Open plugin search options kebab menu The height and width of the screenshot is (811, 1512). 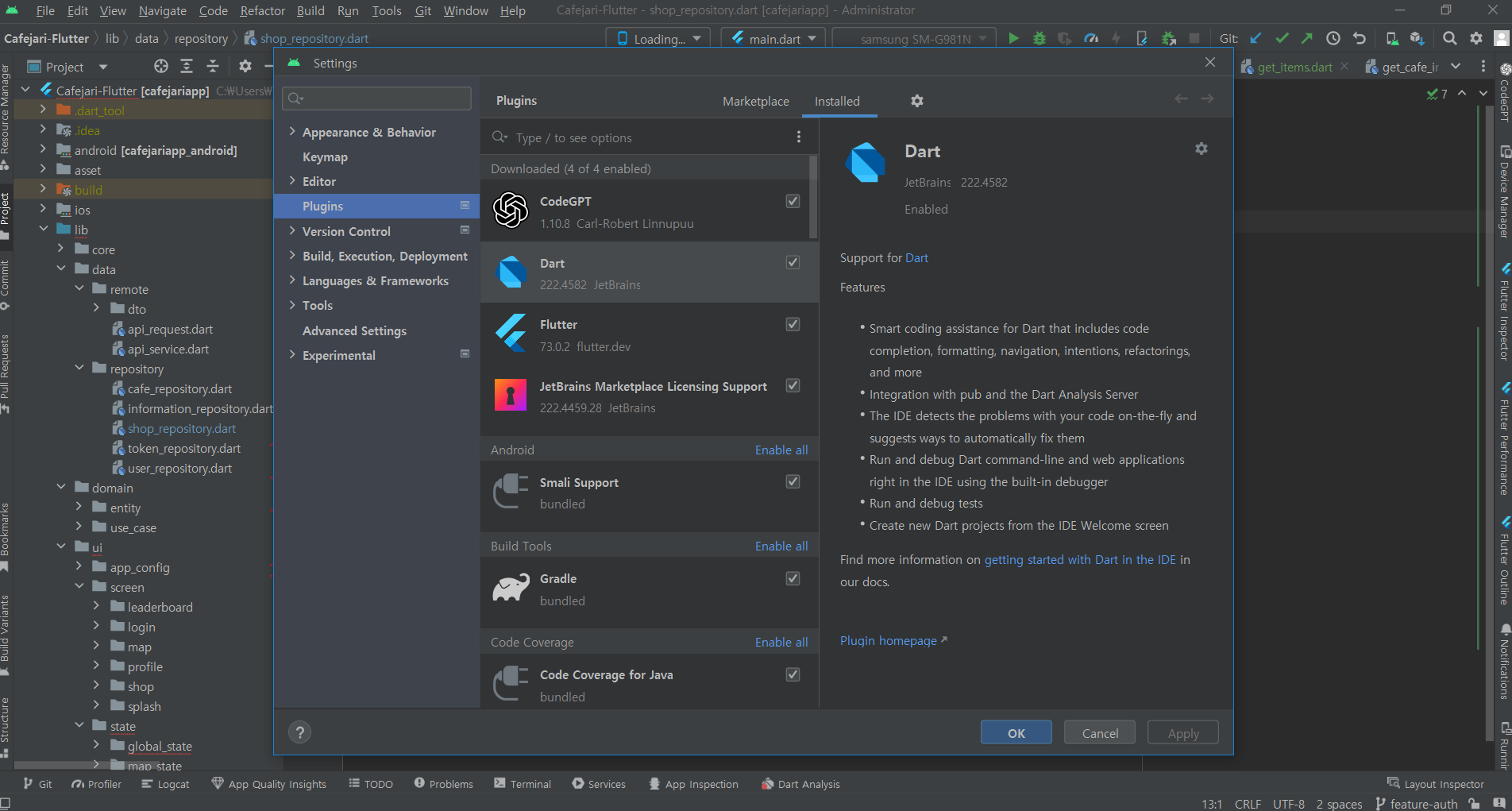[799, 137]
